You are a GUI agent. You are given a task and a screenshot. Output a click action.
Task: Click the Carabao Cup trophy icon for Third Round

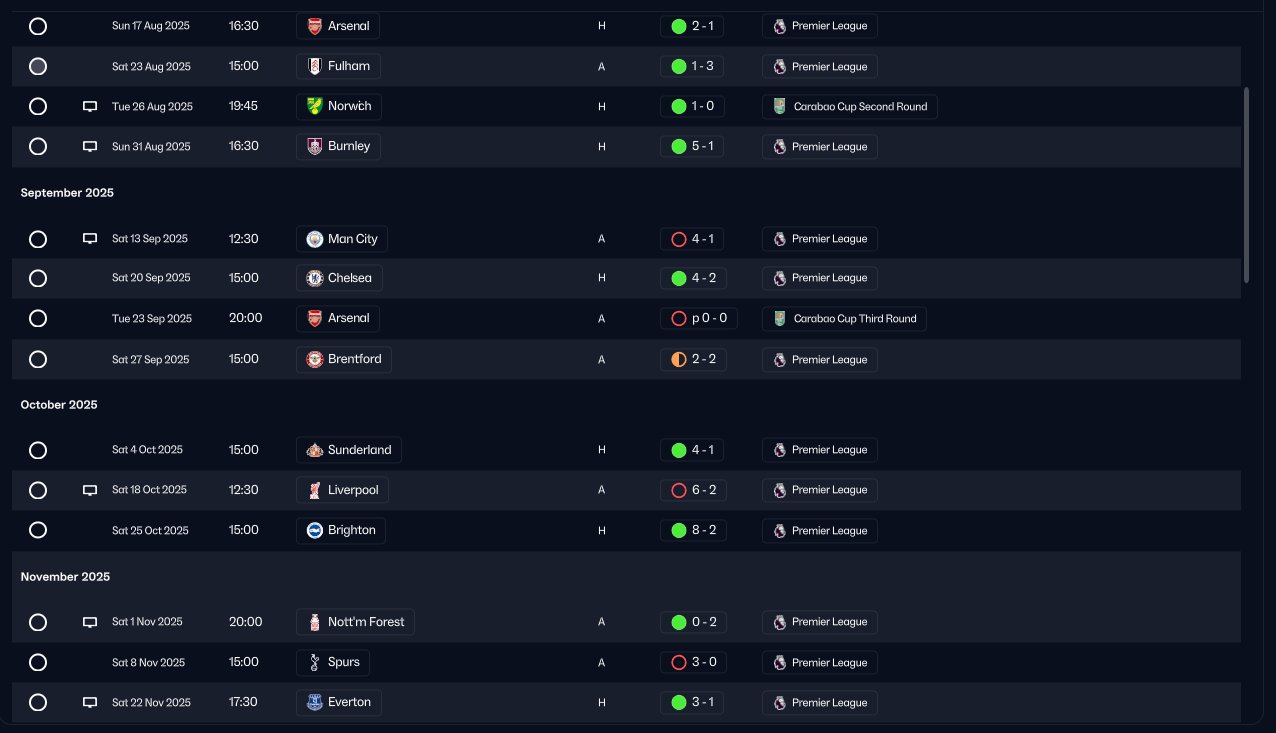point(780,319)
